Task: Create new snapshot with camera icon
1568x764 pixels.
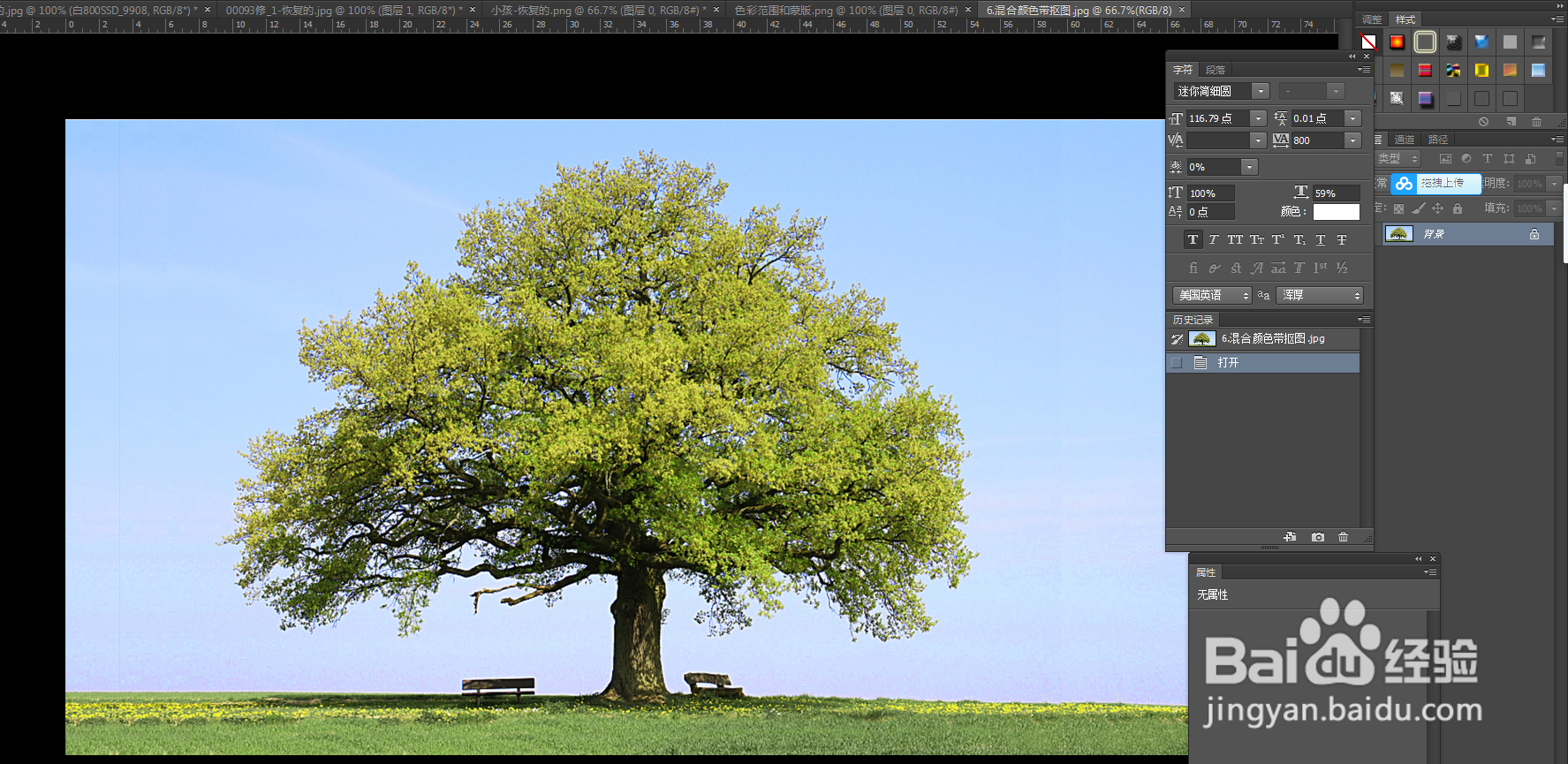Action: [x=1318, y=537]
